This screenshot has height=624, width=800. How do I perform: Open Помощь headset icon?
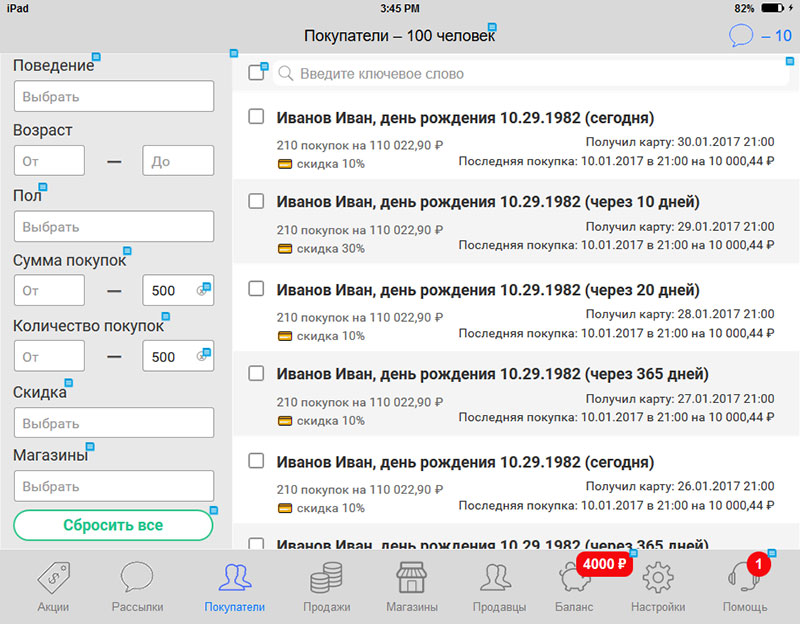tap(744, 581)
